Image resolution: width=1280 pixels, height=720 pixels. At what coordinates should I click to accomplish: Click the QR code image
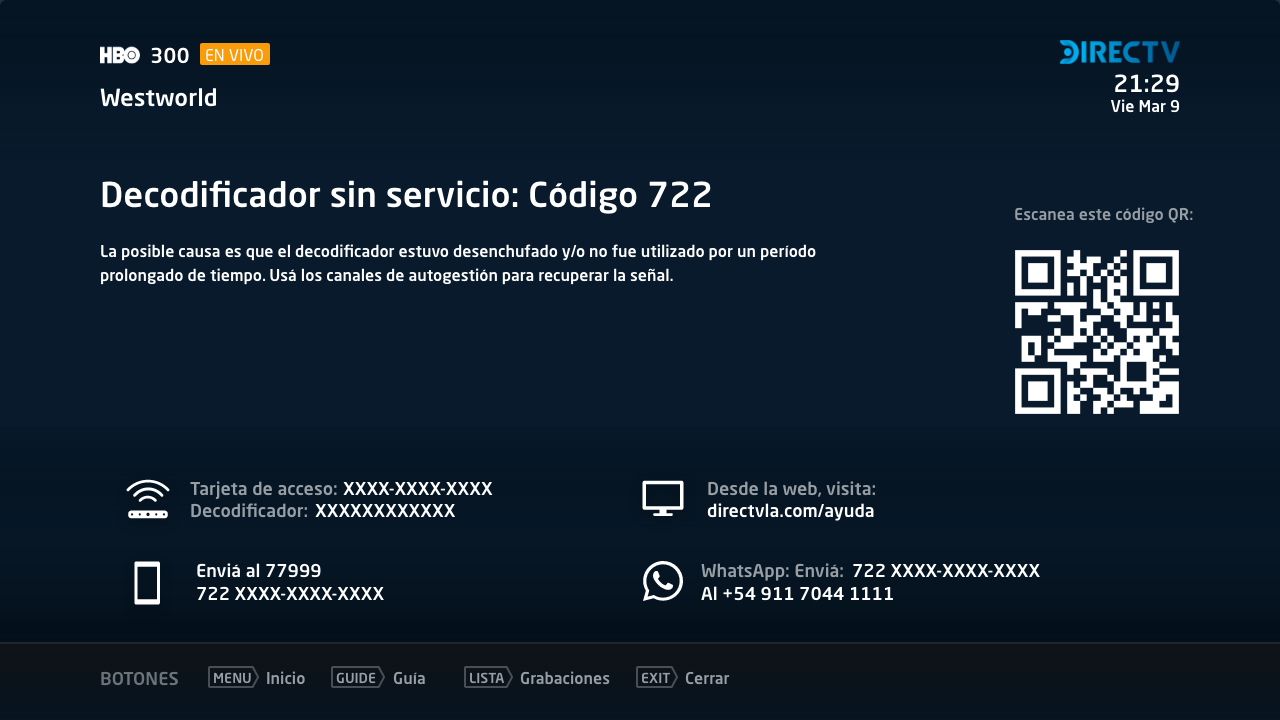pyautogui.click(x=1097, y=332)
